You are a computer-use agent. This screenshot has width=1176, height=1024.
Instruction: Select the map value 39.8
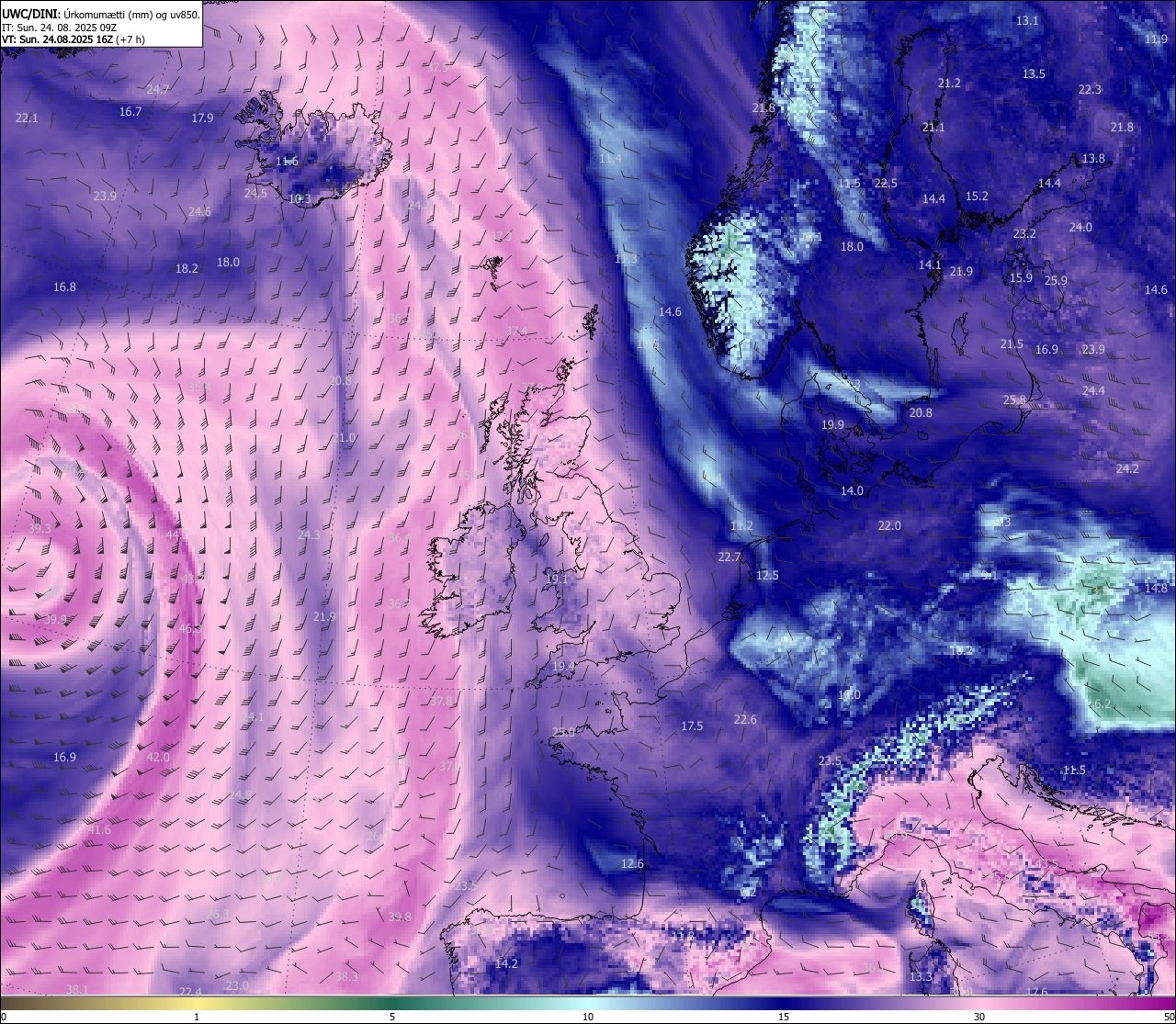click(x=400, y=917)
